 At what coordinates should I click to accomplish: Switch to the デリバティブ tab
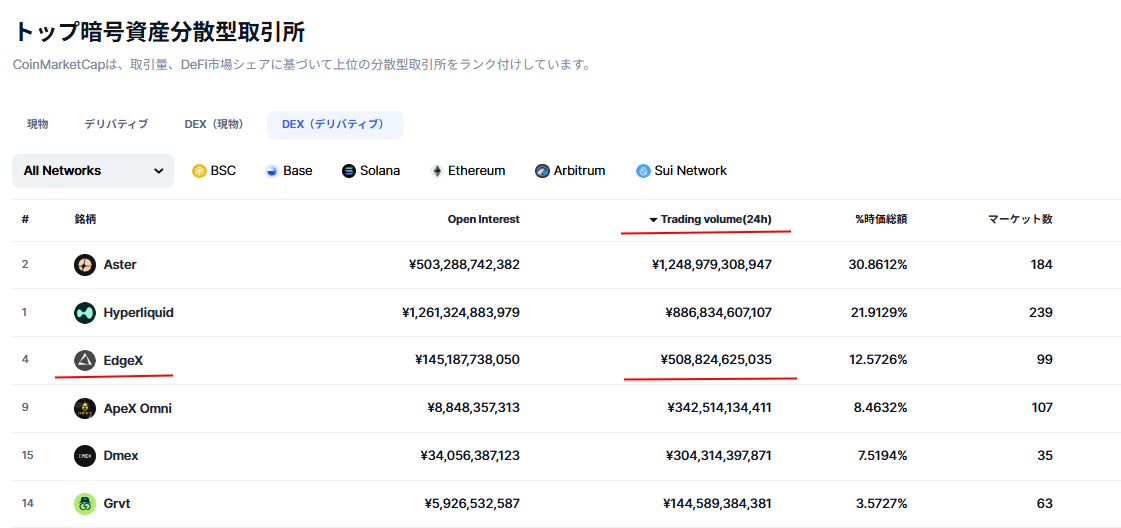click(x=116, y=124)
